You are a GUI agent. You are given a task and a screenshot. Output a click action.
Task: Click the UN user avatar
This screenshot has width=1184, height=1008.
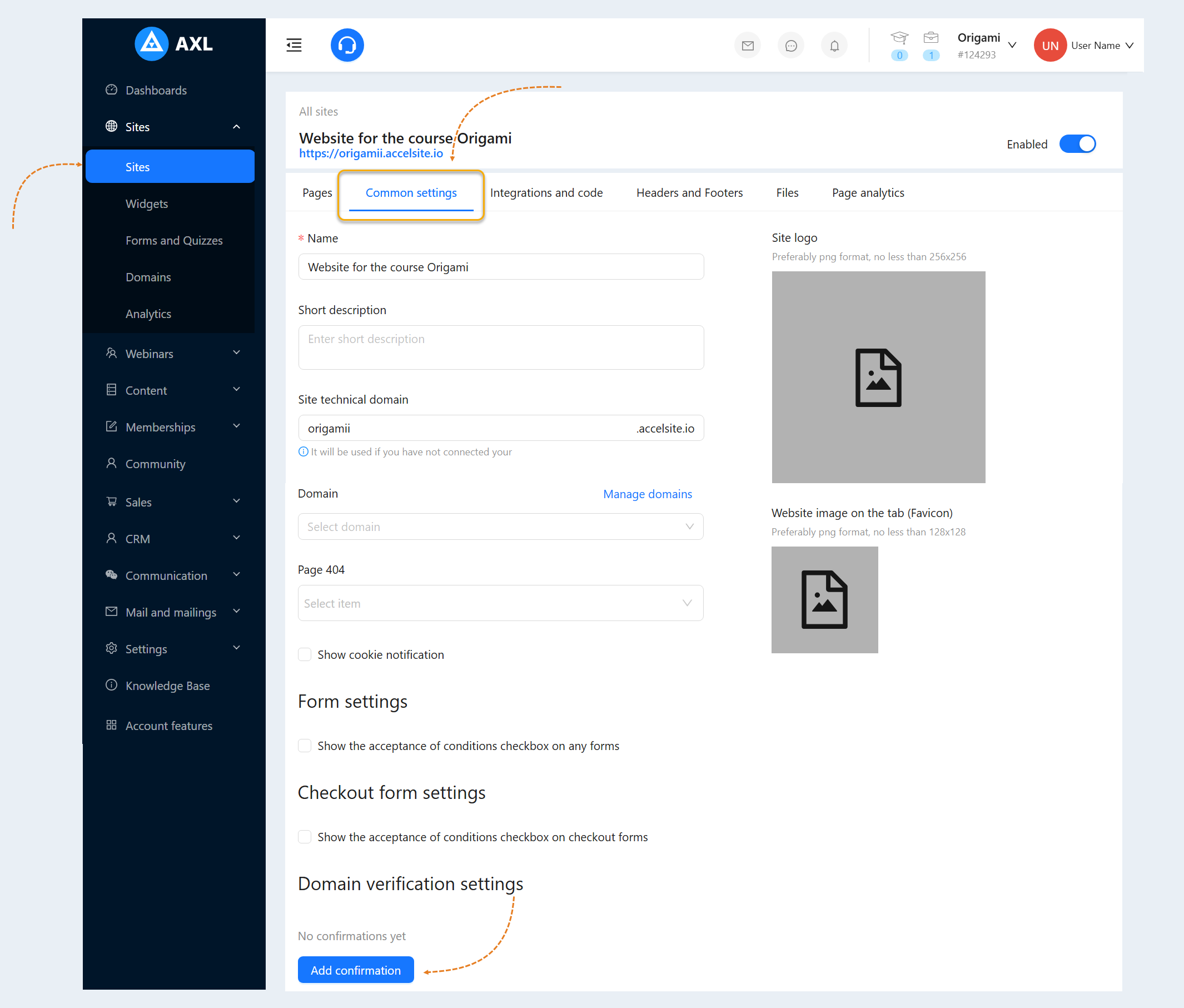[1051, 45]
